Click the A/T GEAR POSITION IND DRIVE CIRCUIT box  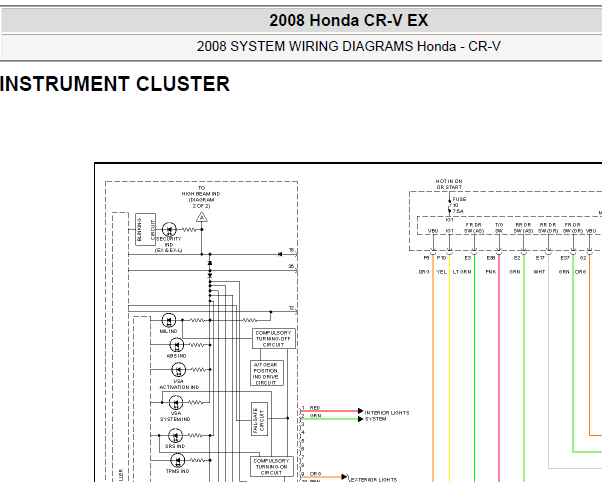point(266,373)
